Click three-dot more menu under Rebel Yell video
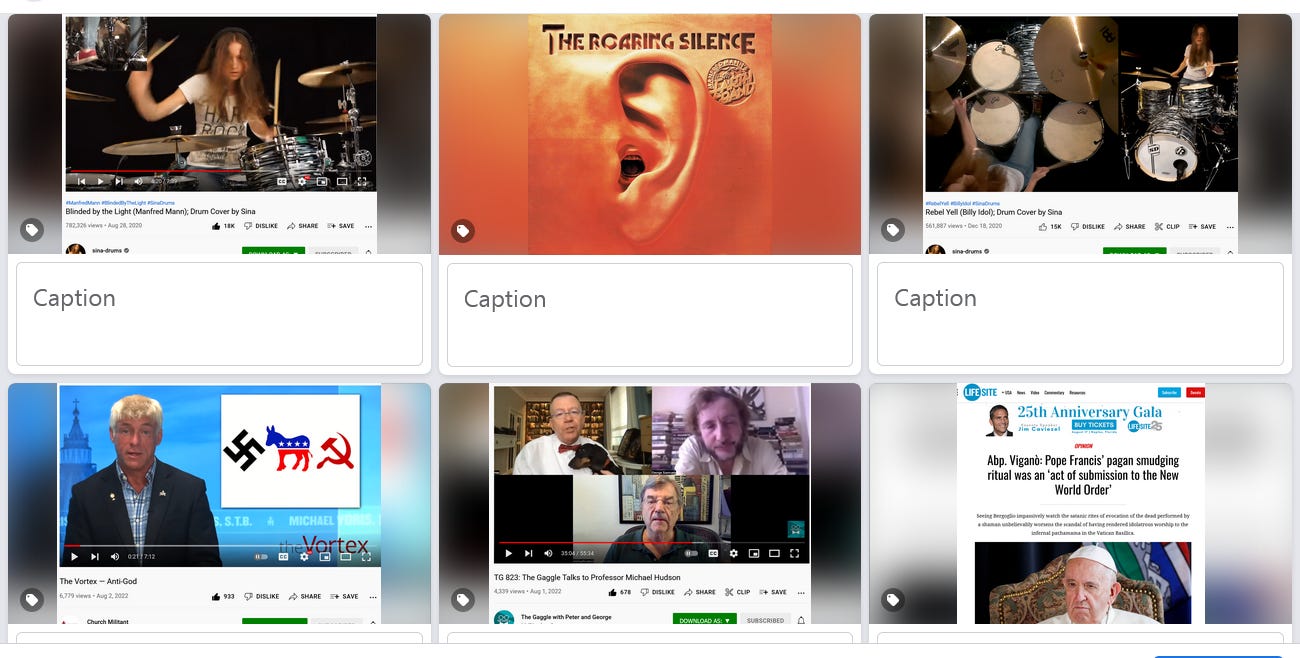Viewport: 1300px width, 658px height. [x=1229, y=227]
